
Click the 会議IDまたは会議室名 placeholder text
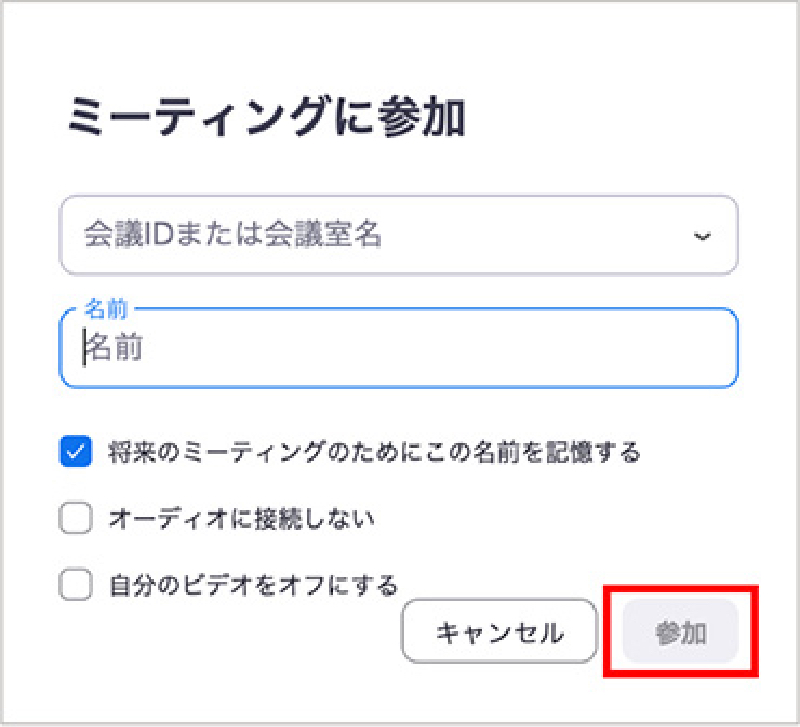[233, 235]
